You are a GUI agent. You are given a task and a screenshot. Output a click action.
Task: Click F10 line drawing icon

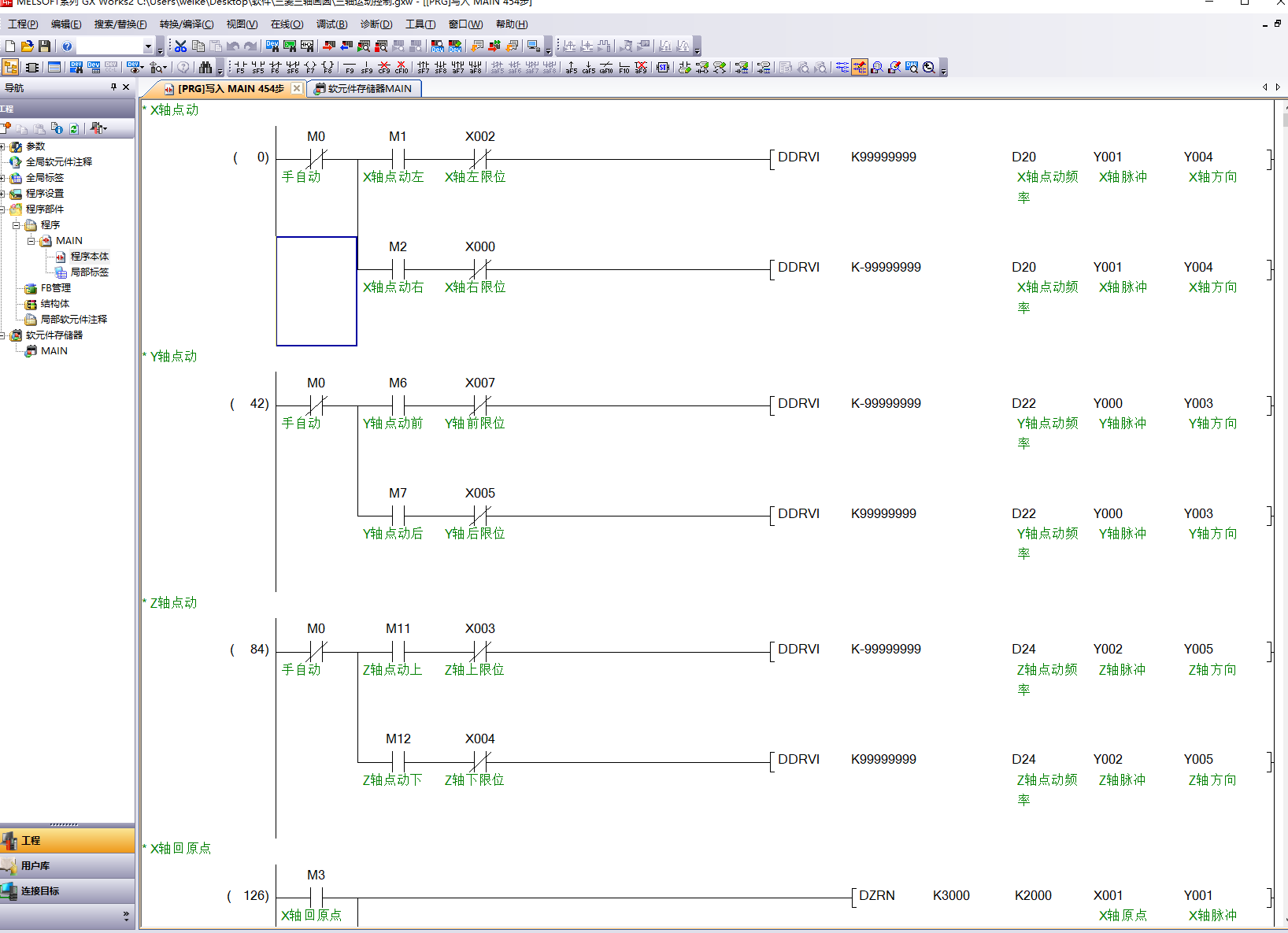(624, 68)
